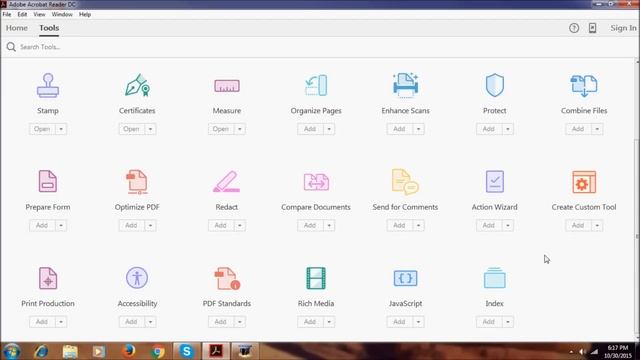Open the help question mark icon
This screenshot has width=640, height=360.
pos(574,28)
